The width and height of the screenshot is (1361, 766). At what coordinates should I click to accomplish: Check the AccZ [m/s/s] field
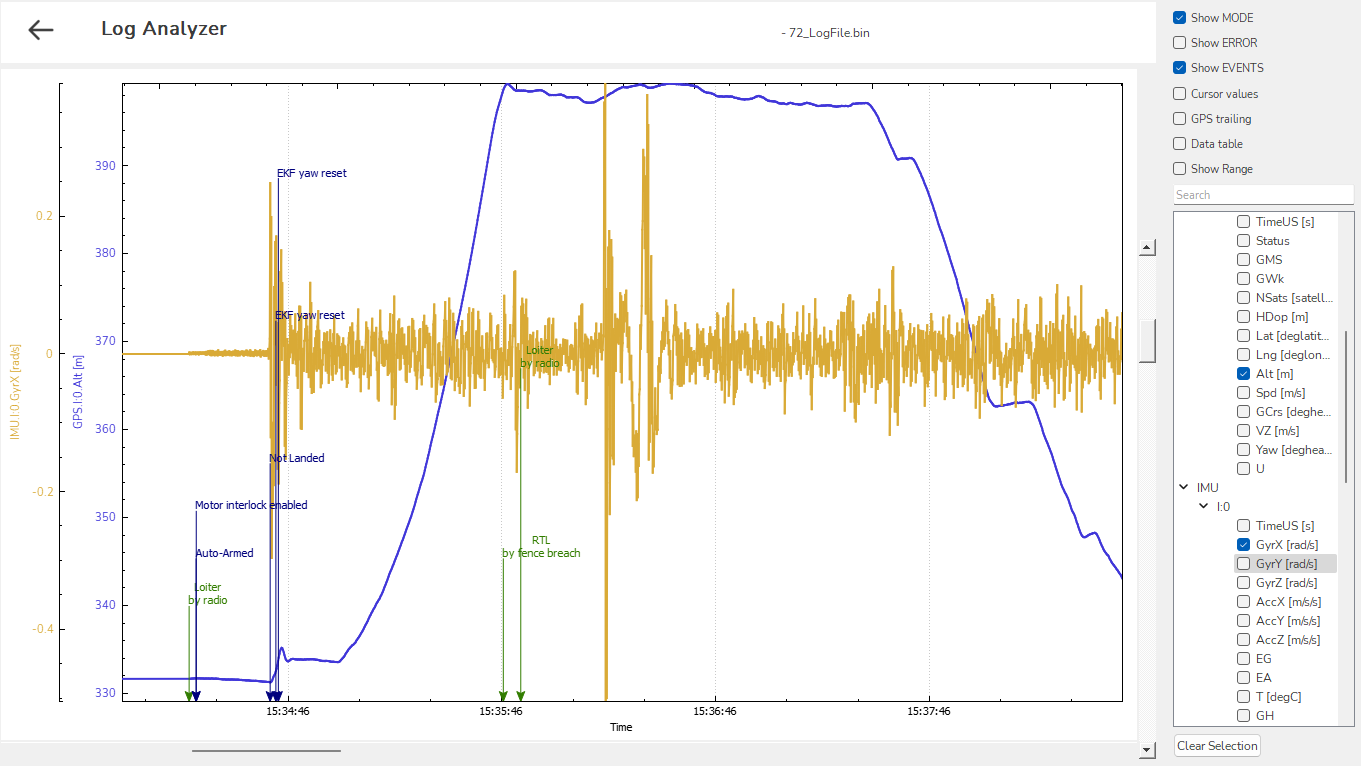1244,640
